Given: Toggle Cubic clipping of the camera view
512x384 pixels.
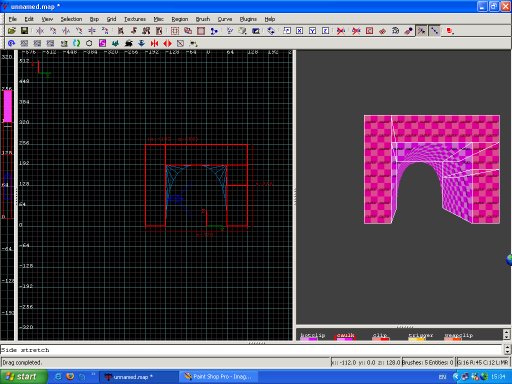Looking at the screenshot, I should coord(256,31).
